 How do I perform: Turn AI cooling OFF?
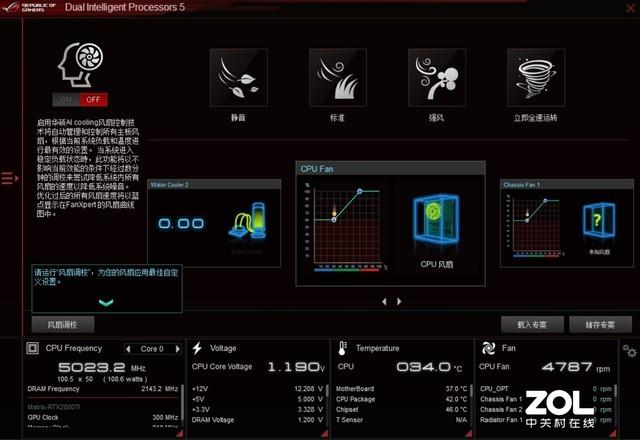[93, 100]
